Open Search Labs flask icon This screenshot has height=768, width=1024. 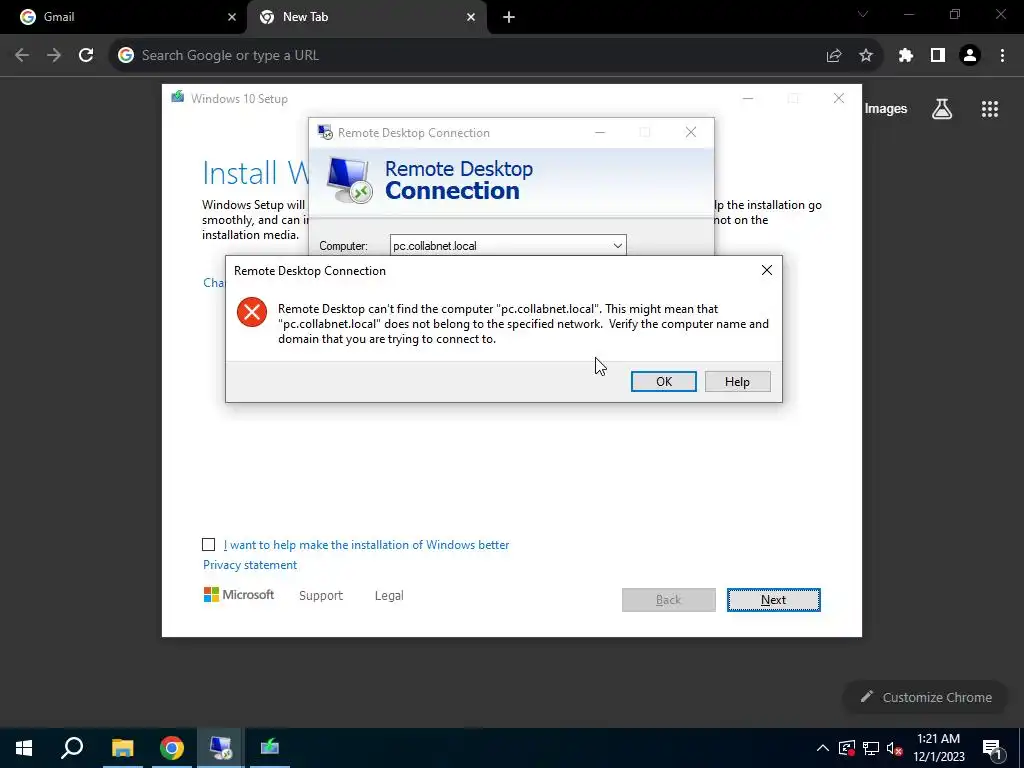coord(942,109)
